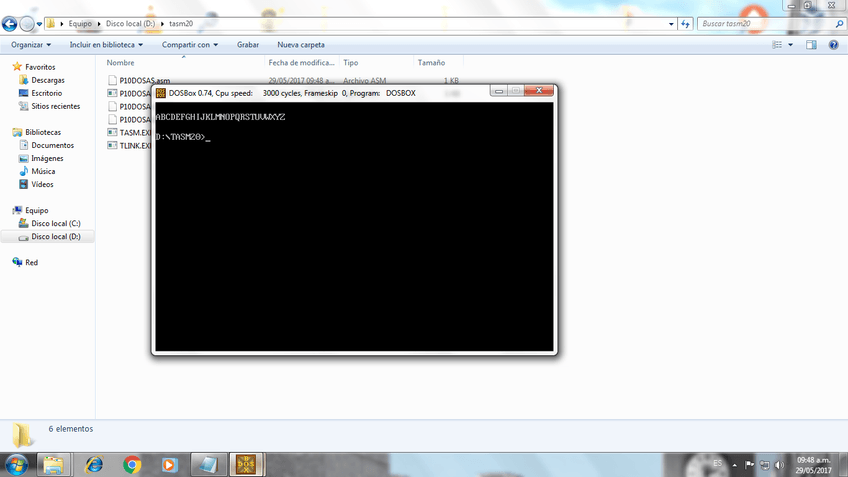Refresh the tasm20 folder view
This screenshot has width=848, height=477.
click(x=685, y=24)
